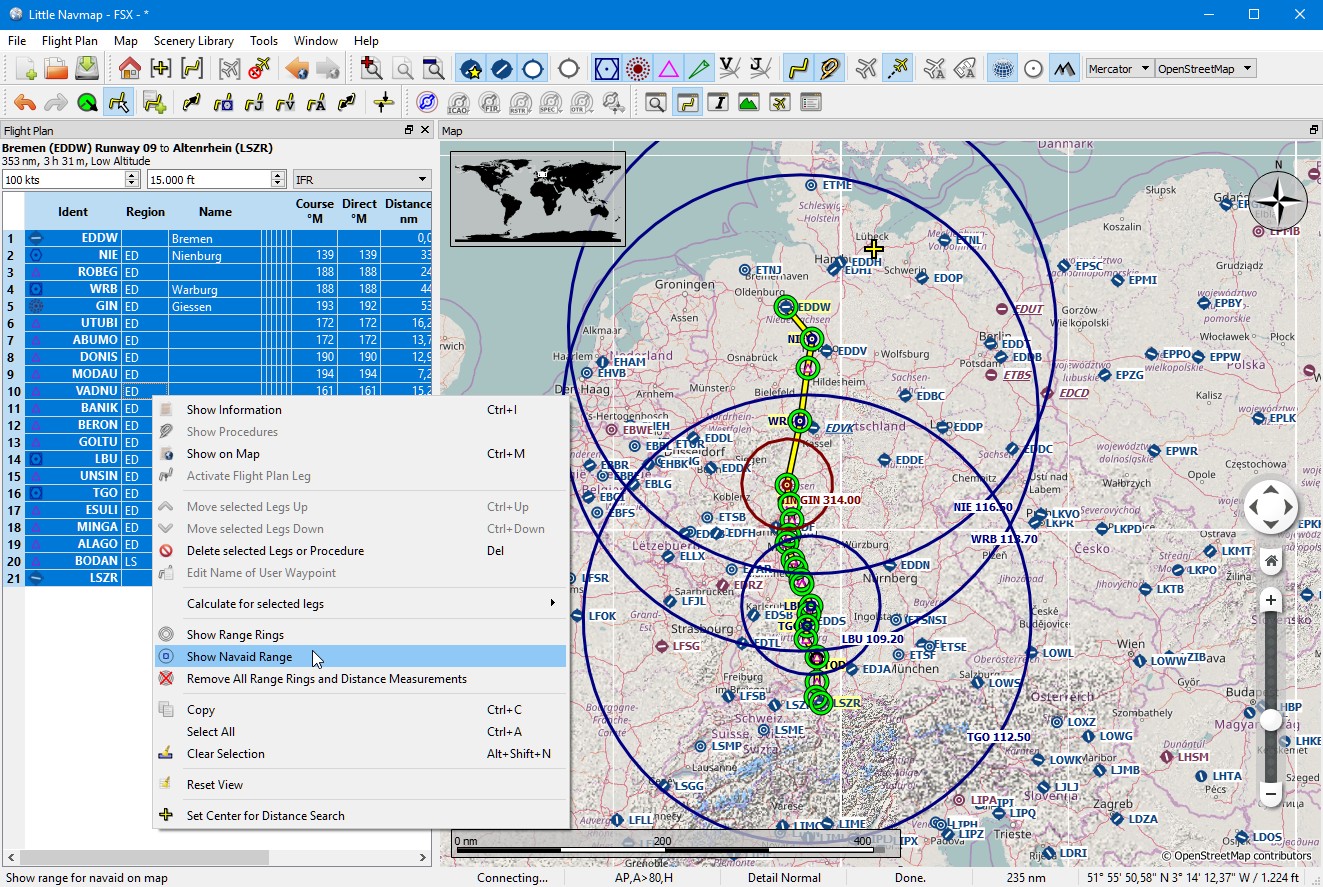Click the FIR airspace filter icon

click(489, 102)
